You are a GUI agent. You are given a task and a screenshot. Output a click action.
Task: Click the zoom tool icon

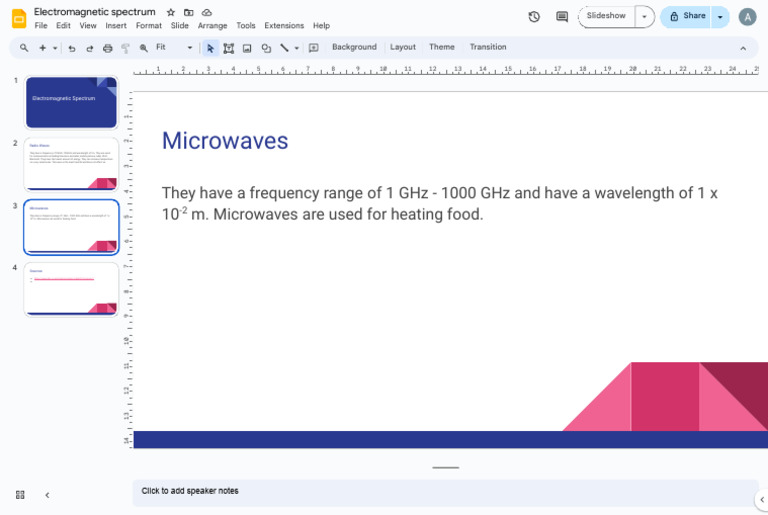(x=144, y=48)
